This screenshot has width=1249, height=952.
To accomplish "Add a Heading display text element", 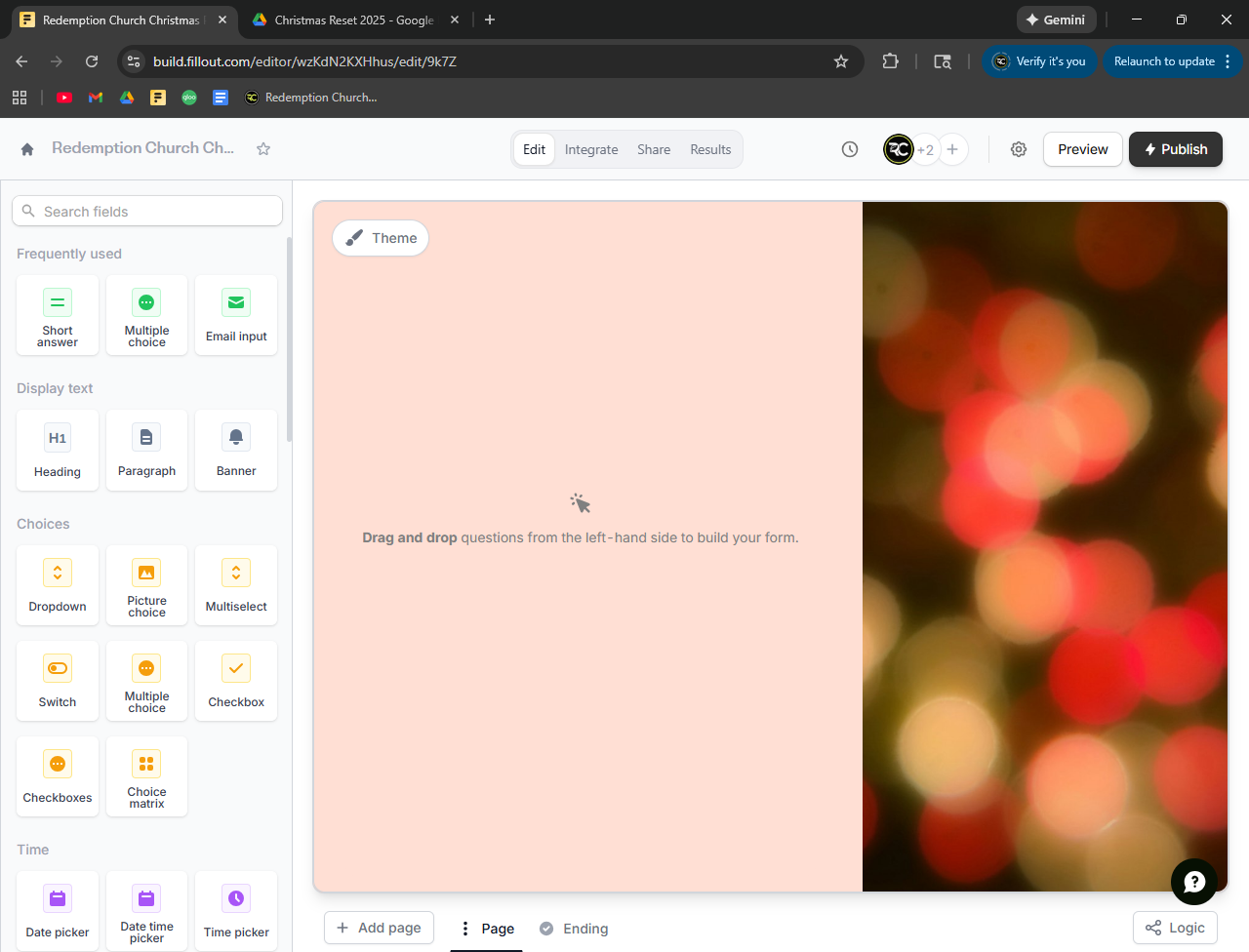I will coord(58,451).
